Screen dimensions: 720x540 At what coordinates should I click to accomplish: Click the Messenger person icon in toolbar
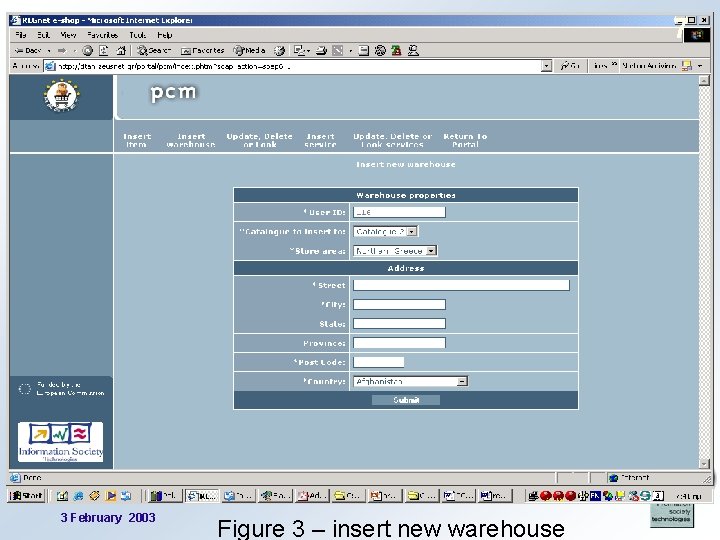[x=413, y=51]
